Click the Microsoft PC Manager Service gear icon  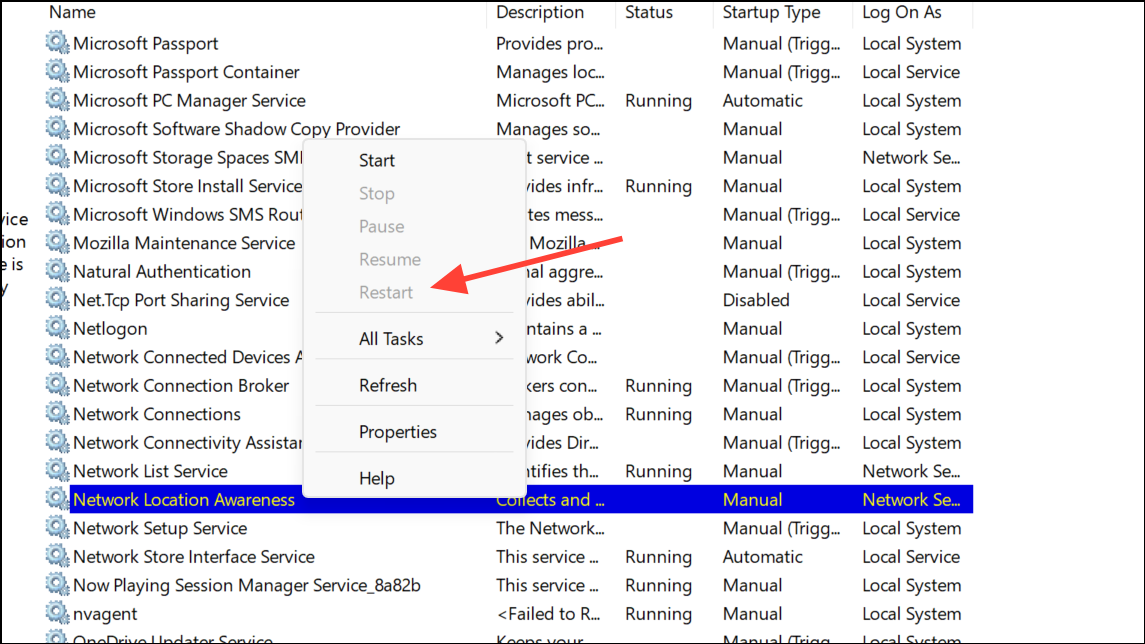click(58, 100)
